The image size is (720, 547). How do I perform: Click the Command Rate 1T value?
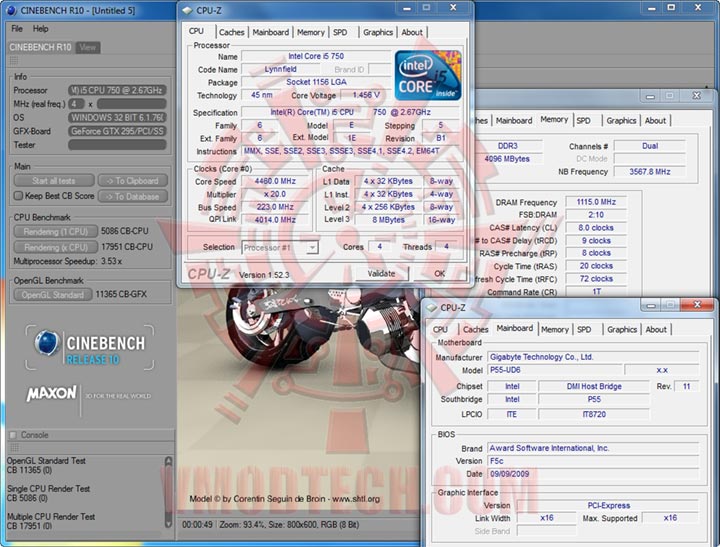(596, 292)
